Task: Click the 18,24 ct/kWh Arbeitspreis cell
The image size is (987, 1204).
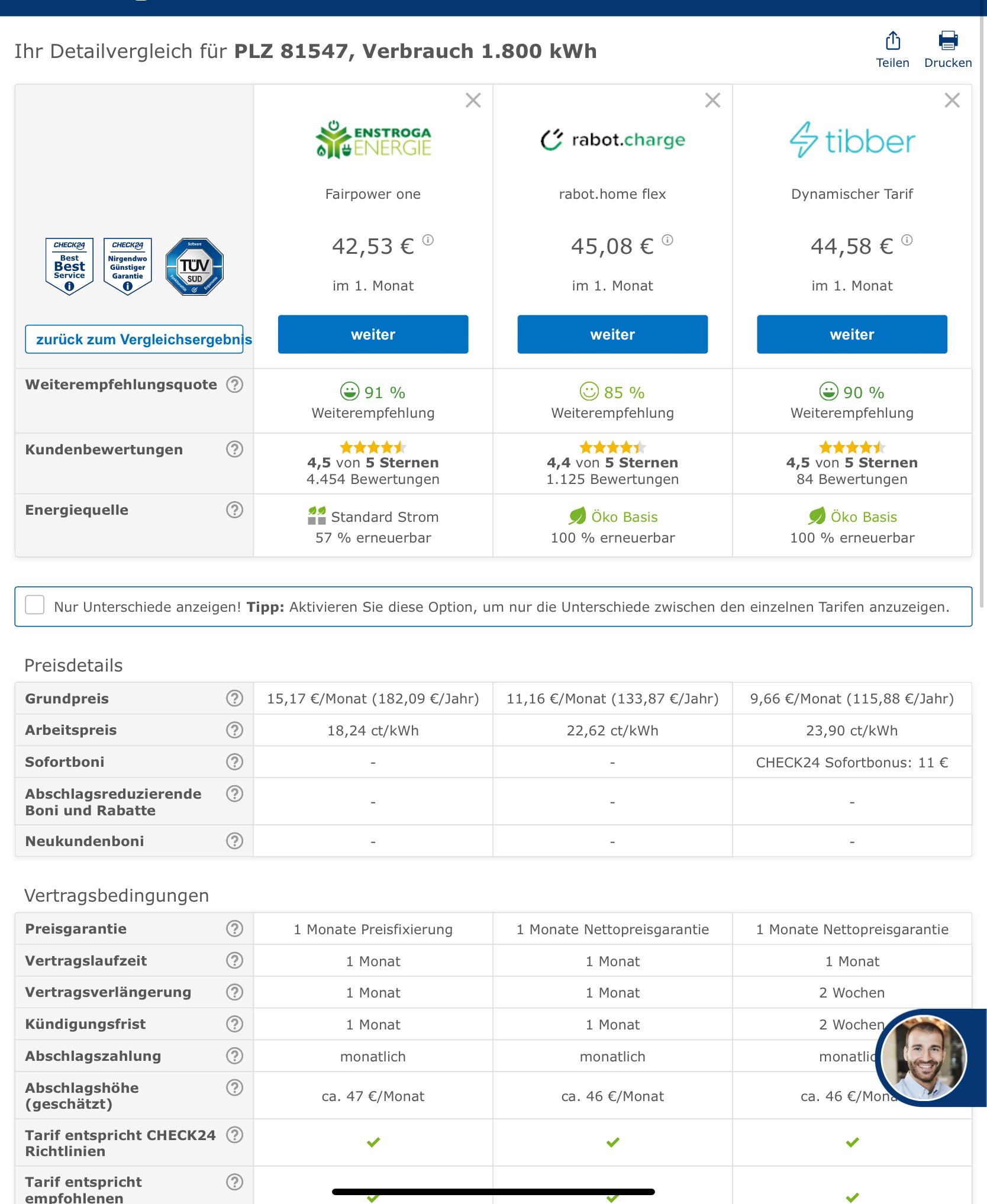Action: [x=373, y=730]
